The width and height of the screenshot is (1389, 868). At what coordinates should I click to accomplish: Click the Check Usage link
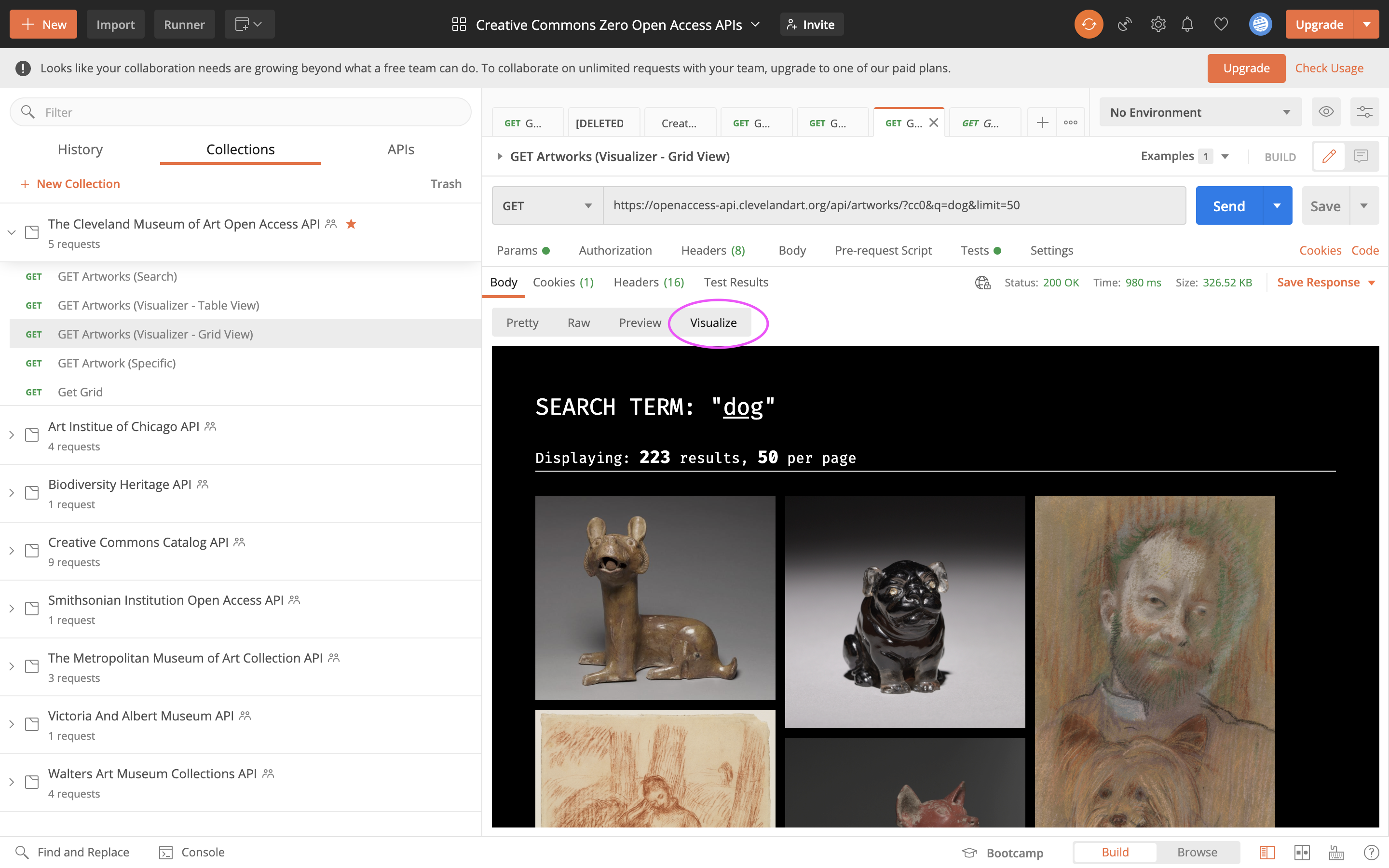1329,68
